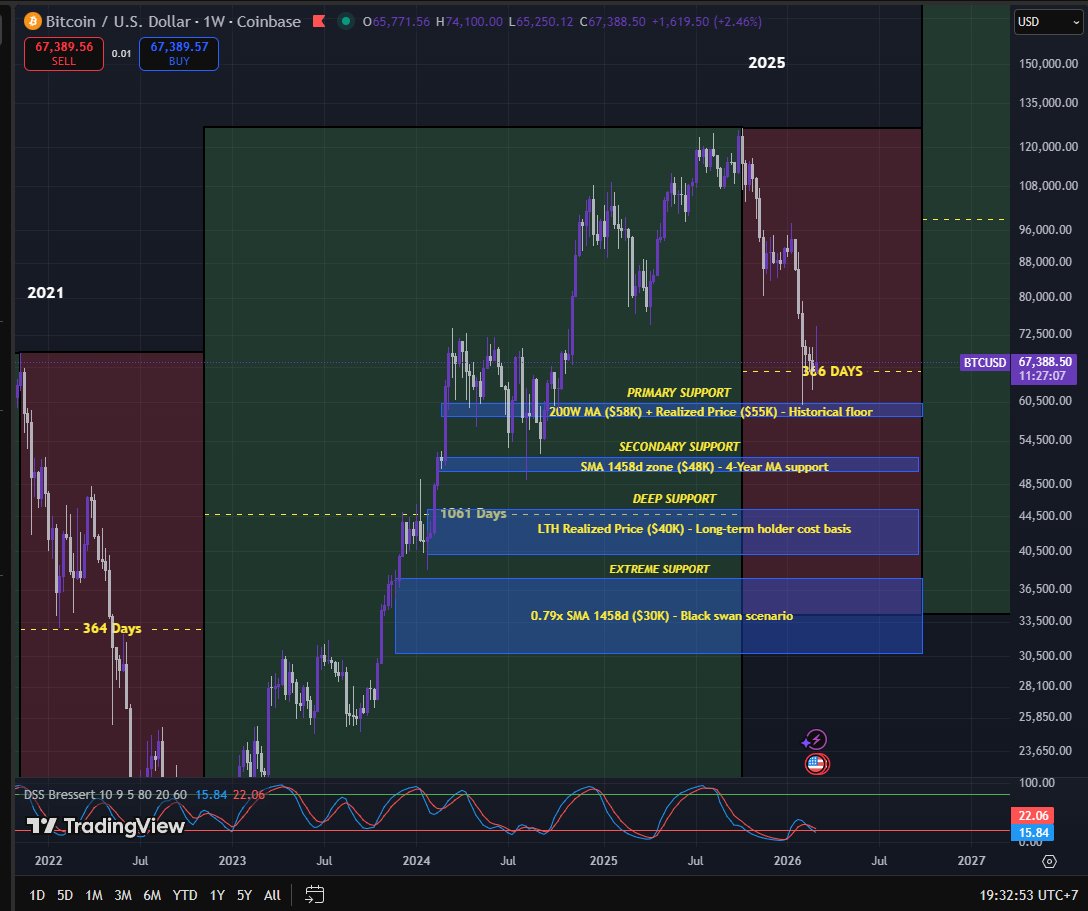Click the red flag marker icon
The width and height of the screenshot is (1088, 911).
point(319,22)
